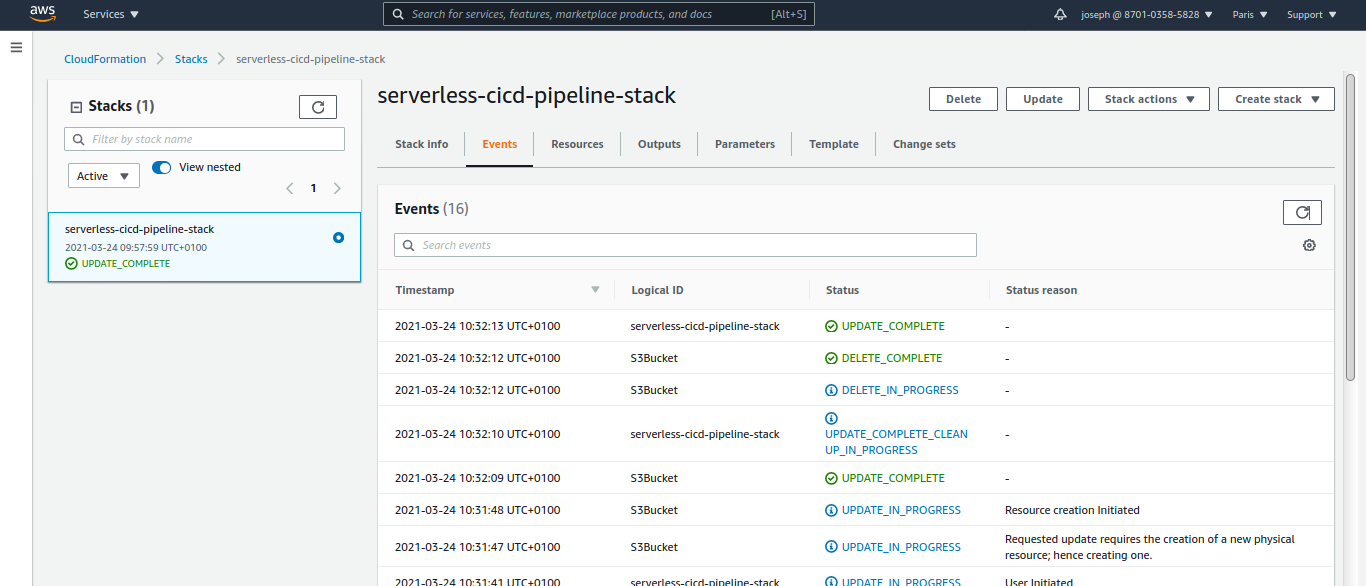Switch to the Resources tab
The width and height of the screenshot is (1366, 586).
coord(577,144)
